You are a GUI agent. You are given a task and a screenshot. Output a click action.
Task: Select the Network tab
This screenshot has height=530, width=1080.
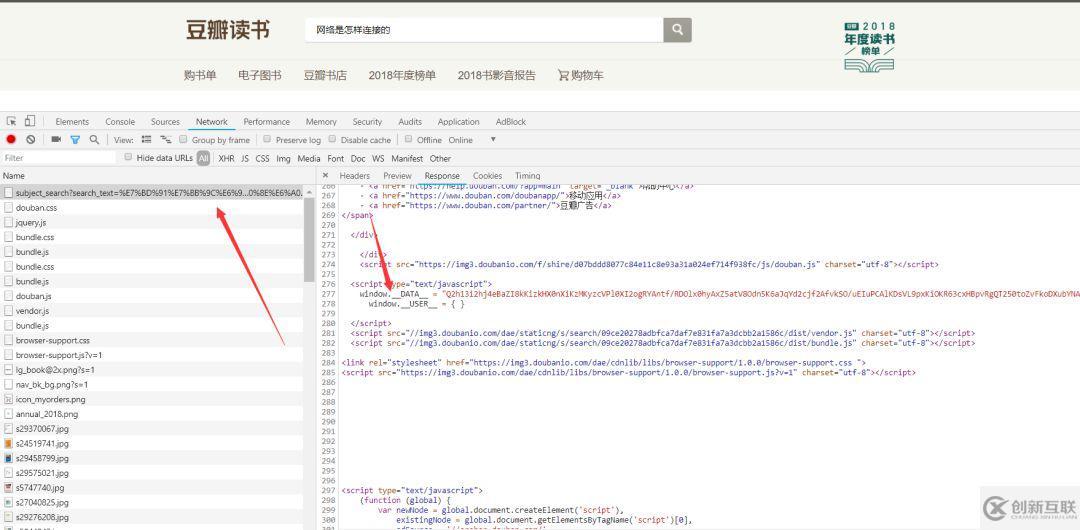click(x=211, y=122)
